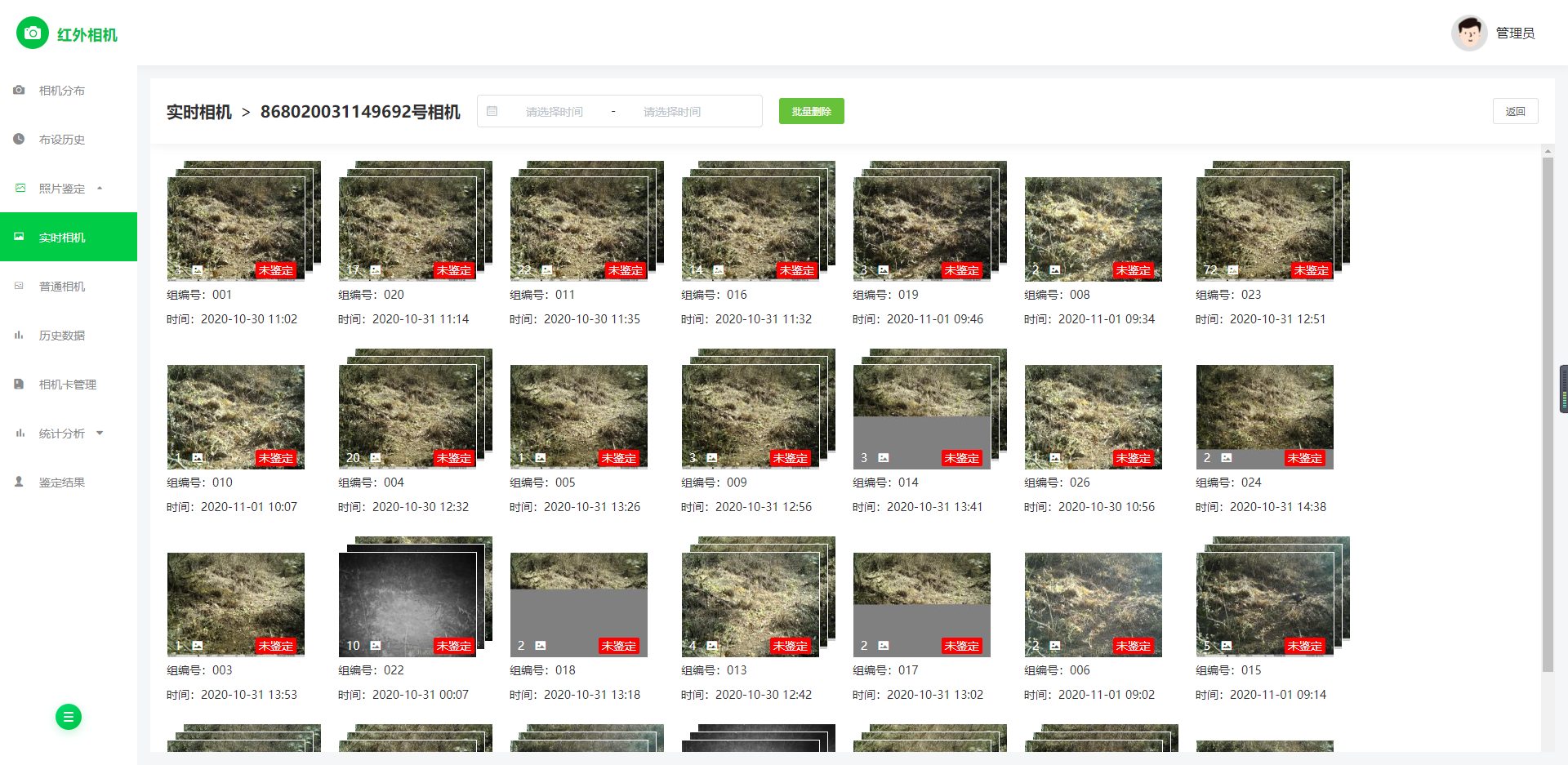
Task: Open the 鉴定结果 menu item
Action: [x=69, y=482]
